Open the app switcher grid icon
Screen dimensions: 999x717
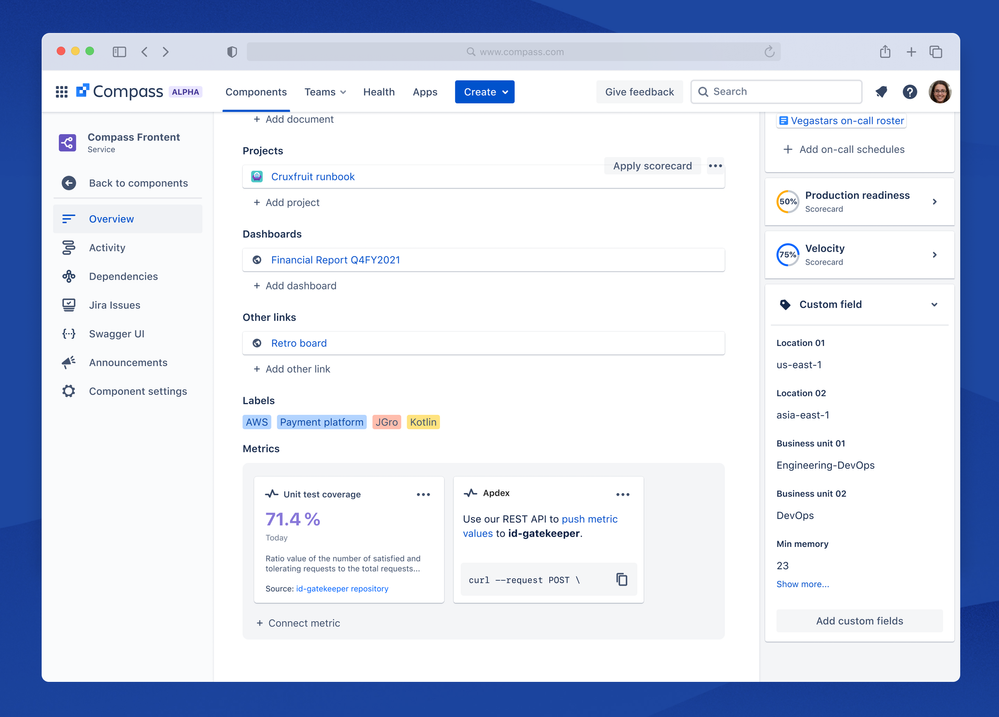[62, 92]
